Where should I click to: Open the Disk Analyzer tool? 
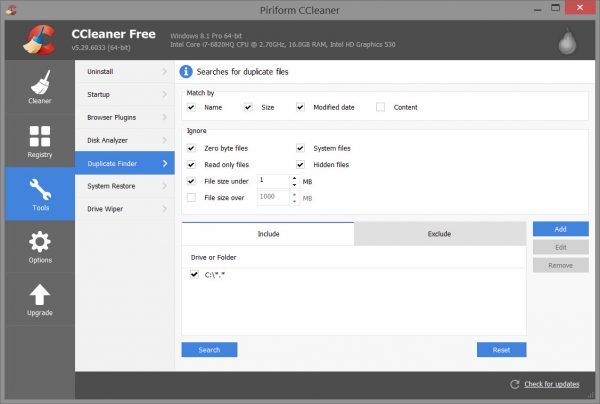tap(124, 140)
